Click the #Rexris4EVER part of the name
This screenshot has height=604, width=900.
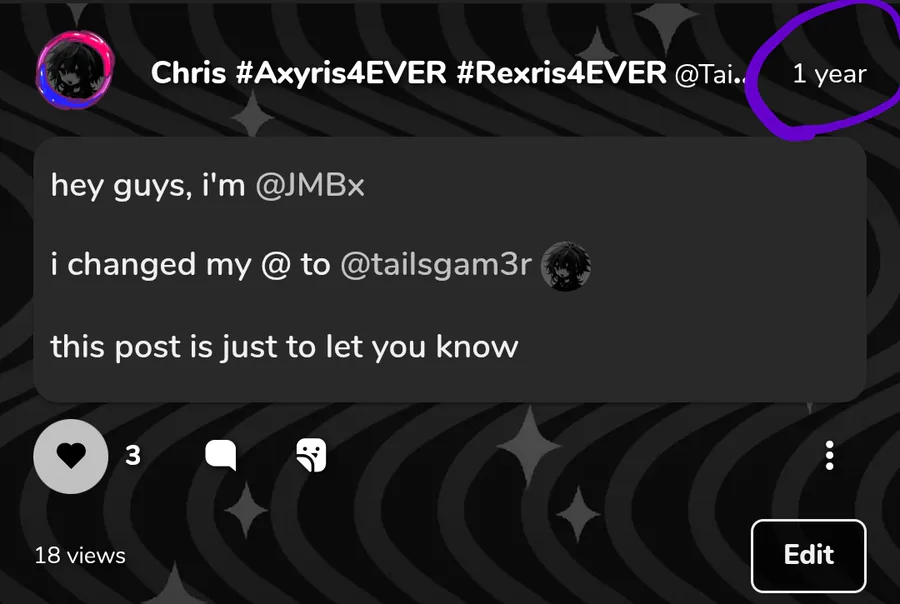coord(561,73)
